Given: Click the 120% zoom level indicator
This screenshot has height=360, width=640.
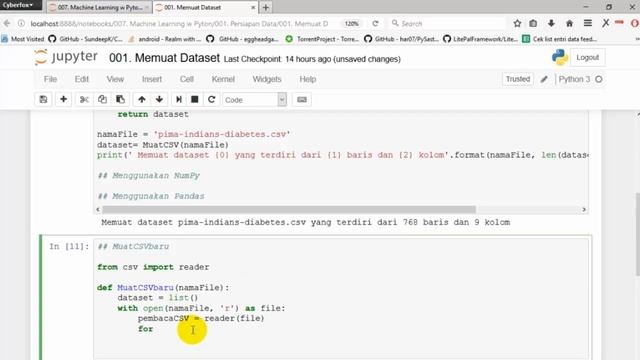Looking at the screenshot, I should point(351,24).
